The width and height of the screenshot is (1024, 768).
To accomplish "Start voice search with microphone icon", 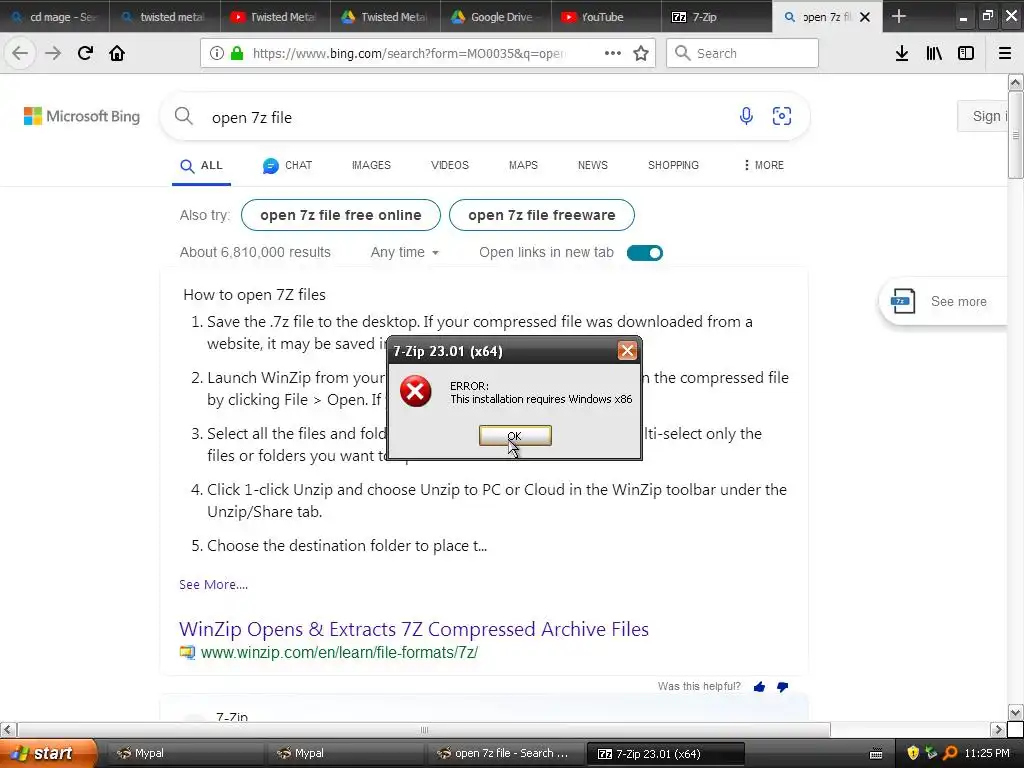I will pyautogui.click(x=746, y=116).
